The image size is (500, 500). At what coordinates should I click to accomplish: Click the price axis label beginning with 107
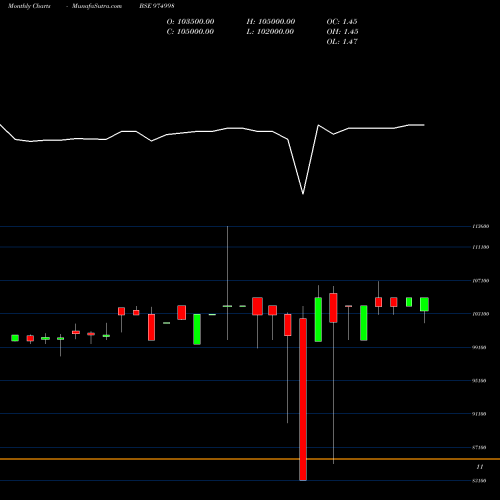tap(481, 281)
